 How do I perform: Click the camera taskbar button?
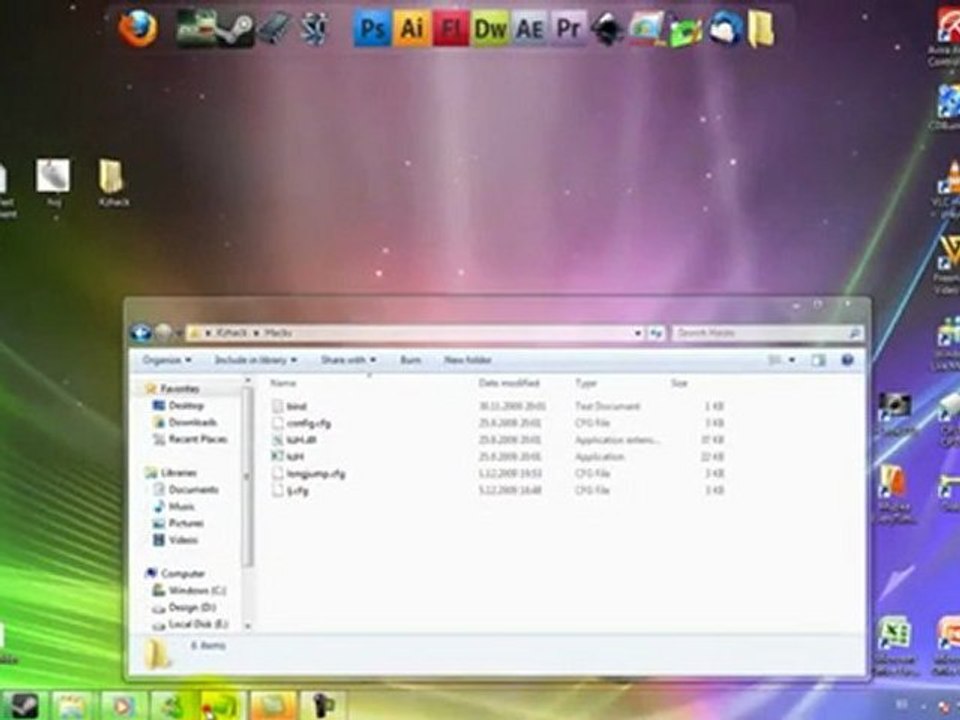coord(323,706)
